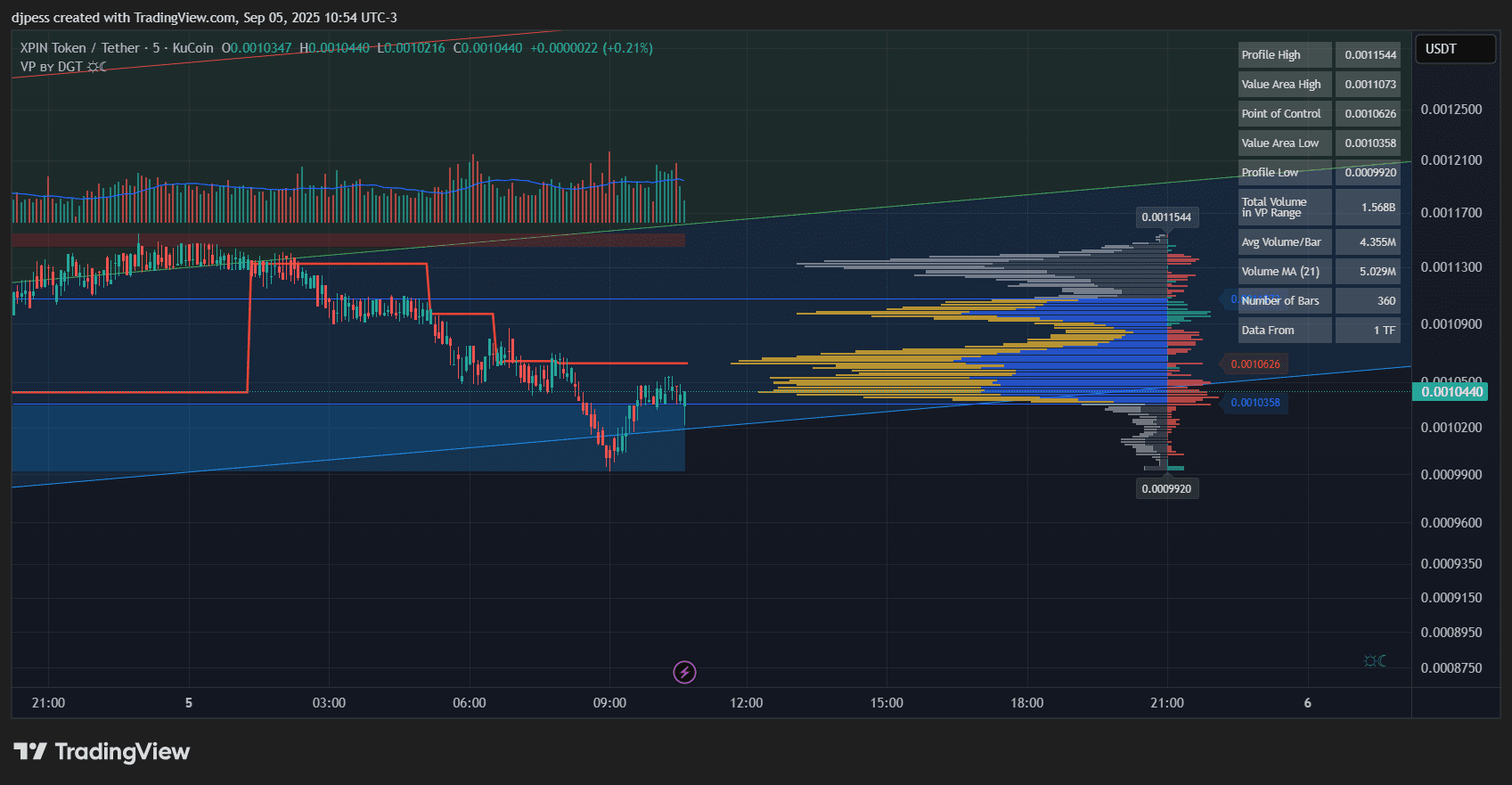Click the 18:00 time axis label

(x=1027, y=702)
